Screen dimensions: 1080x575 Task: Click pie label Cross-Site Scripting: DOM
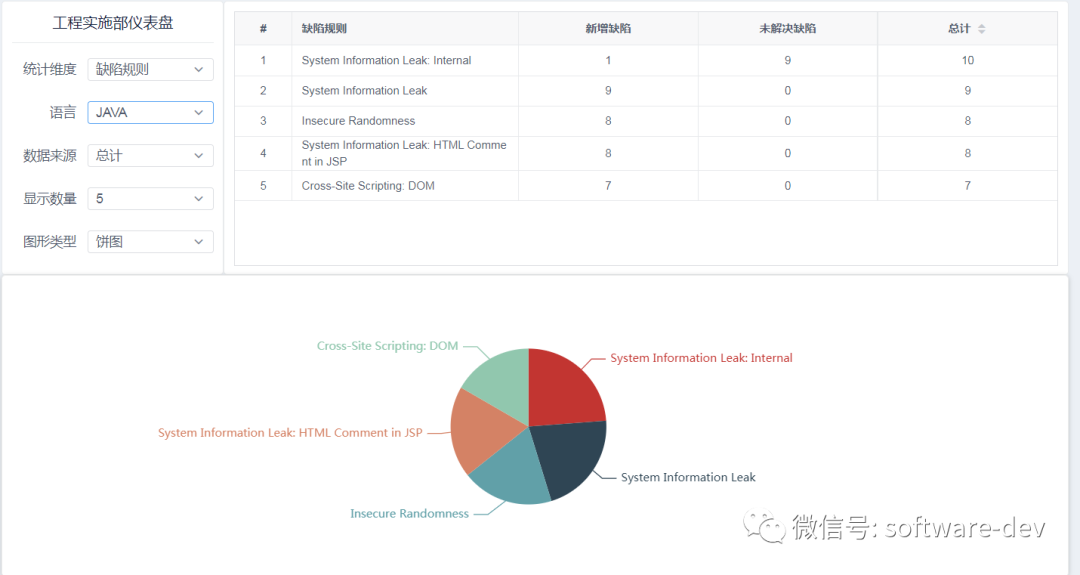[387, 346]
